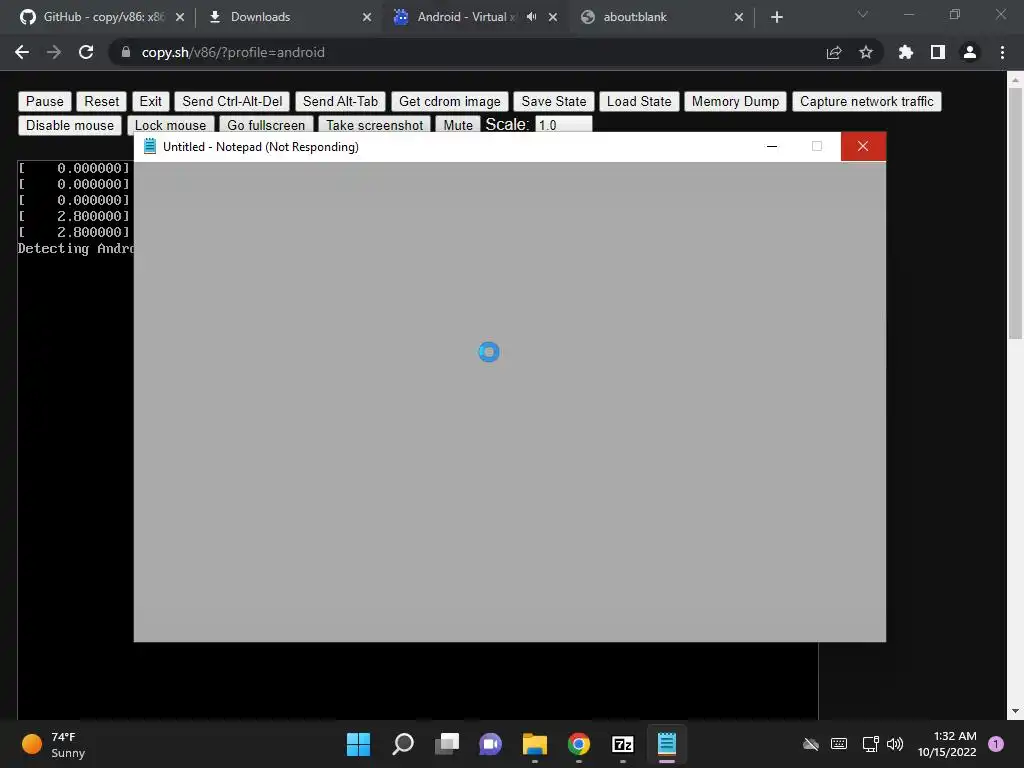1024x768 pixels.
Task: Click the Notepad icon in the title bar
Action: click(150, 146)
